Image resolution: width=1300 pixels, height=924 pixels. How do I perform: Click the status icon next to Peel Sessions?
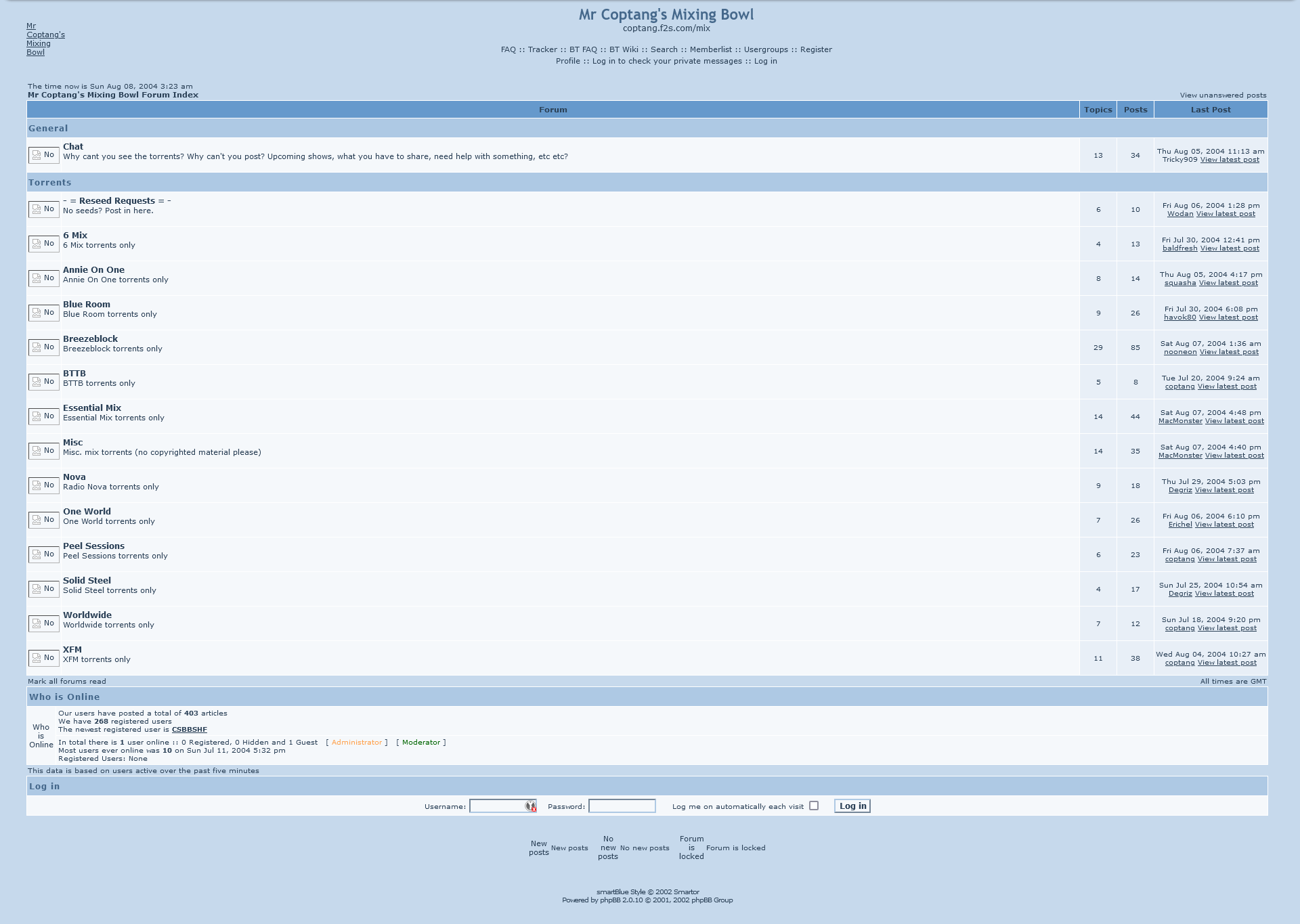[x=43, y=554]
